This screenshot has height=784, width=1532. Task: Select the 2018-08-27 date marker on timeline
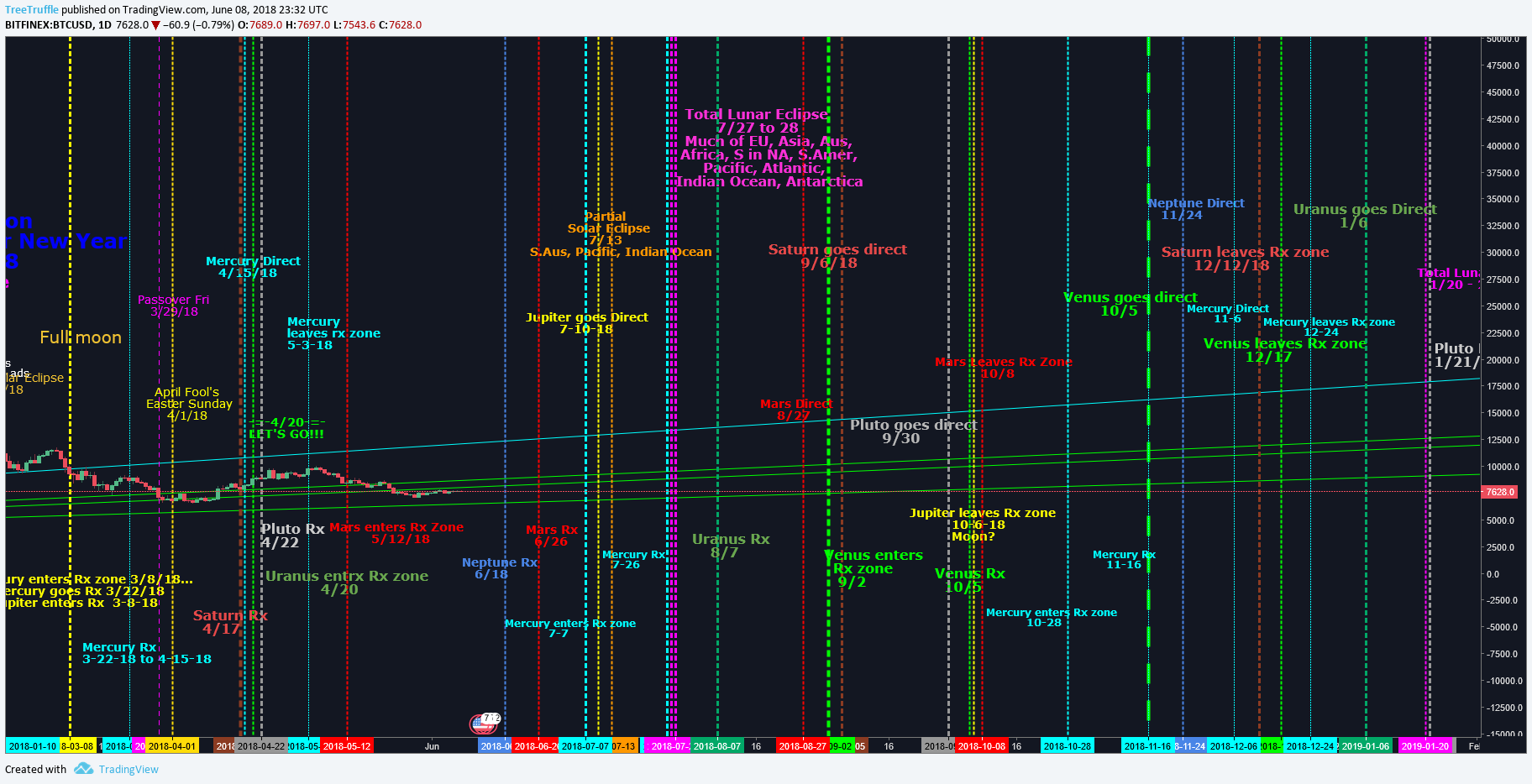point(802,746)
